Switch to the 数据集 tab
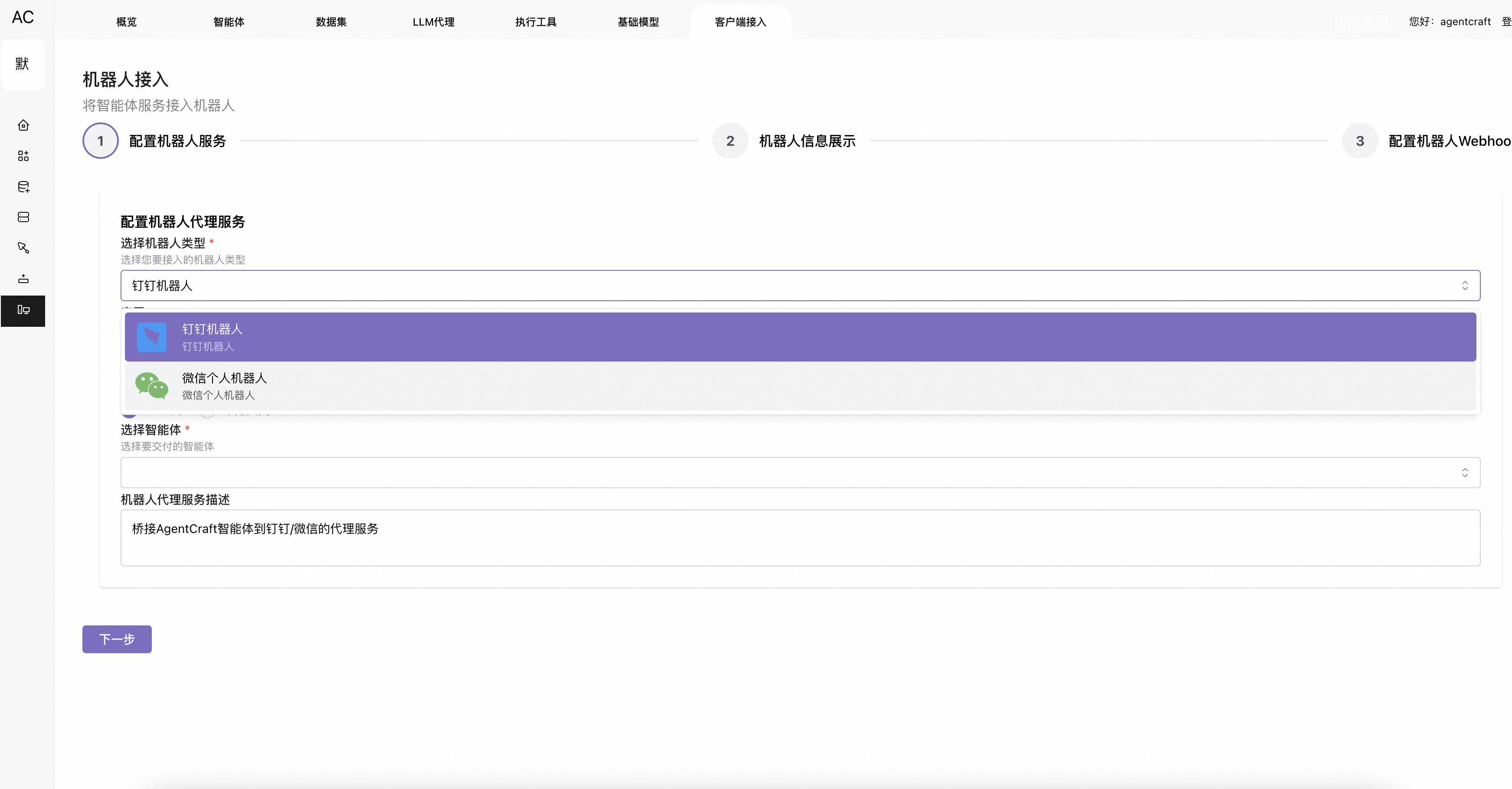This screenshot has height=789, width=1512. point(331,22)
